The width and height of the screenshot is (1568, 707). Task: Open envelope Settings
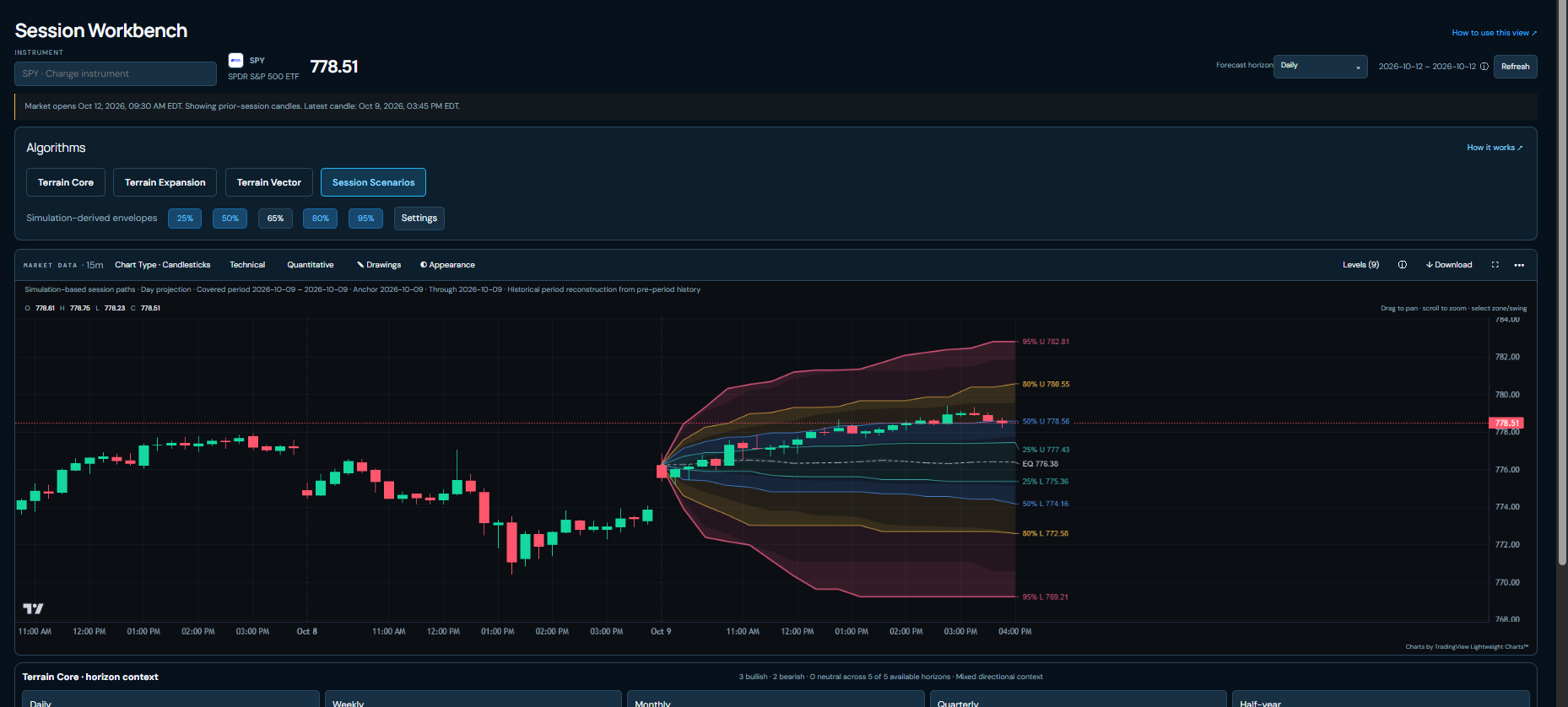point(419,219)
